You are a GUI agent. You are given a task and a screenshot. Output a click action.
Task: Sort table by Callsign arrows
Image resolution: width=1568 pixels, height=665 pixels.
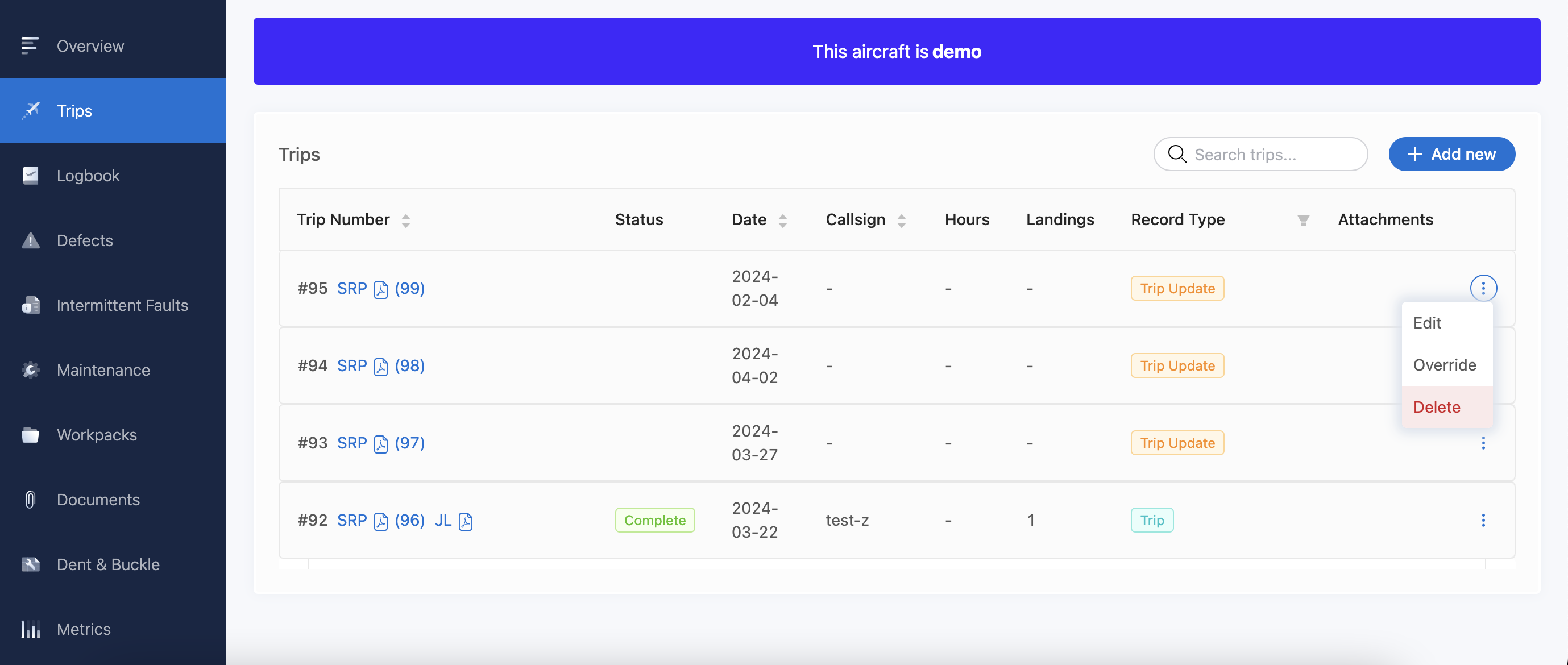tap(901, 221)
